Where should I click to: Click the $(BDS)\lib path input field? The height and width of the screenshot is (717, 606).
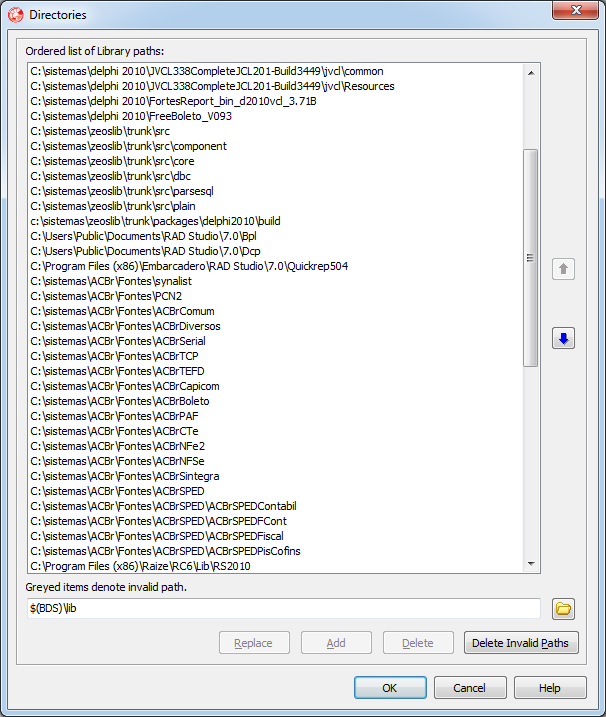point(284,609)
